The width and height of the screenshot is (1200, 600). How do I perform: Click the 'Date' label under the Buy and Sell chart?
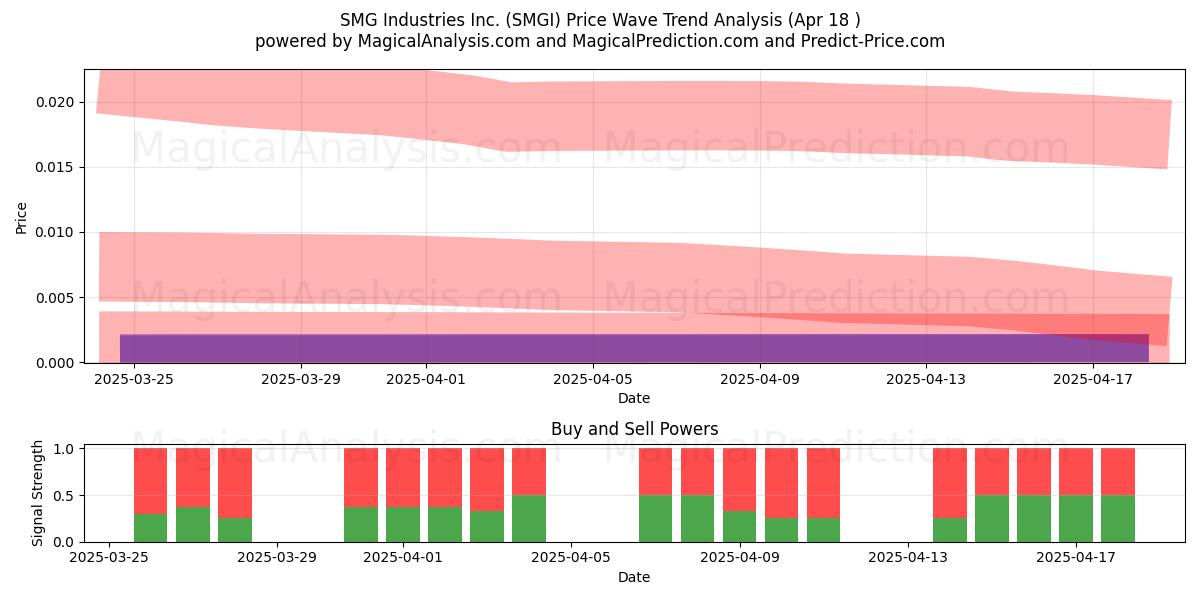634,577
